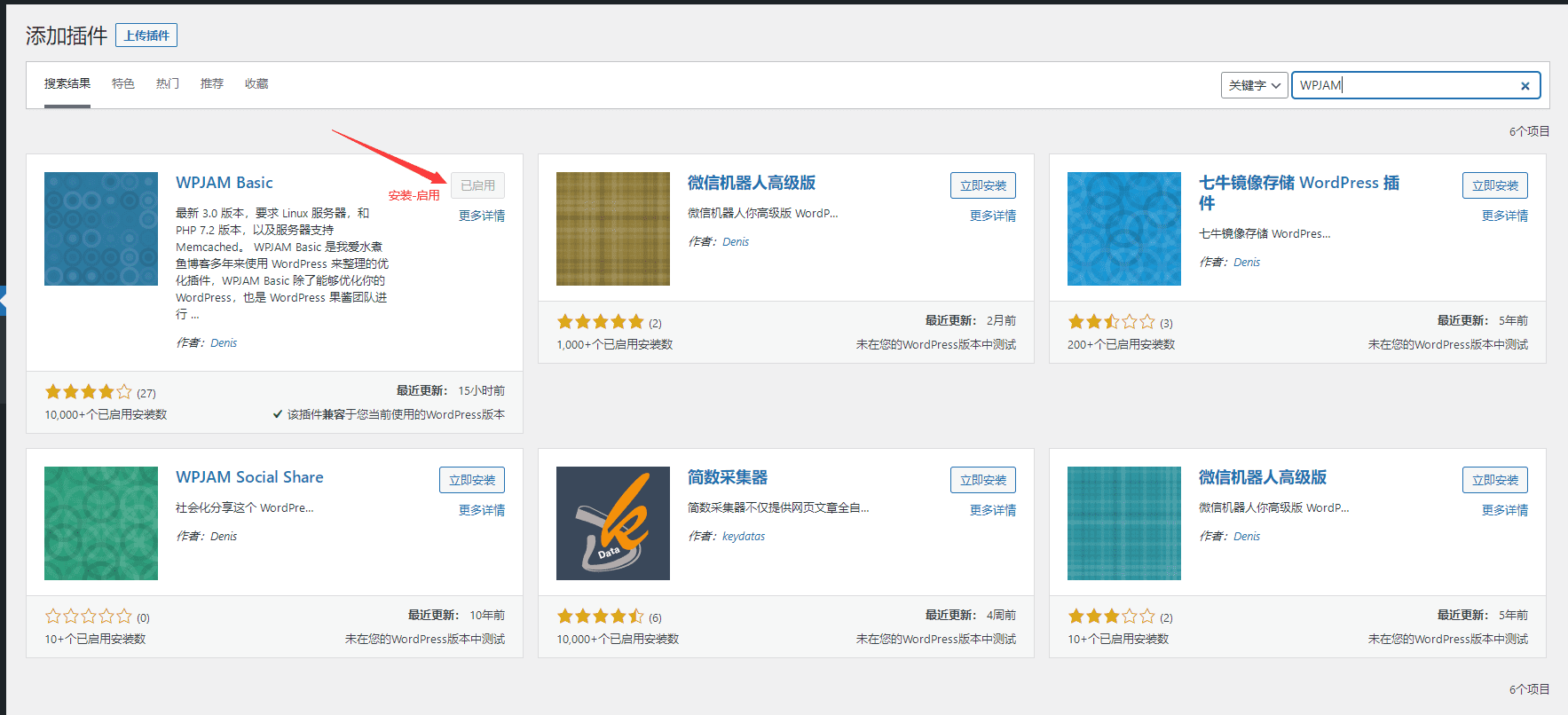This screenshot has width=1568, height=715.
Task: Clear the search with the X icon
Action: click(1525, 86)
